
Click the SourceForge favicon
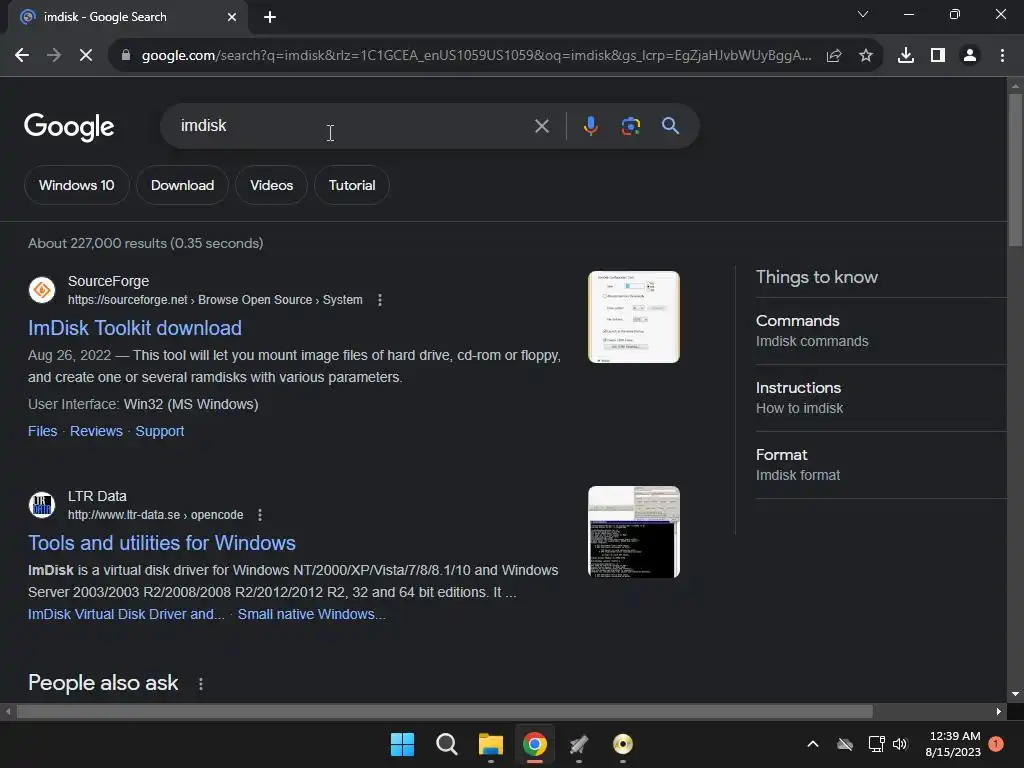[42, 290]
